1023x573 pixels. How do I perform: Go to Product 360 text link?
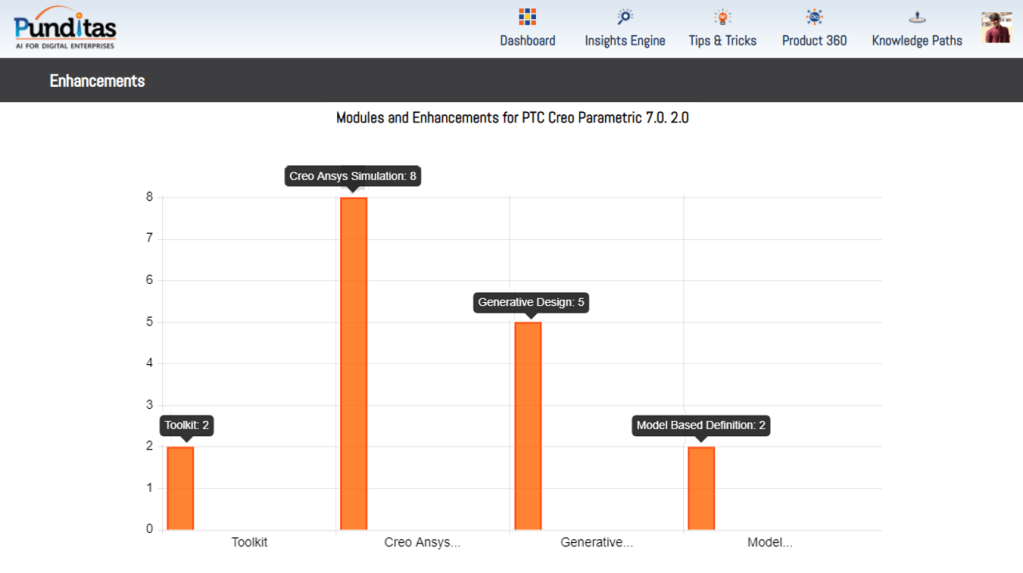pyautogui.click(x=814, y=41)
